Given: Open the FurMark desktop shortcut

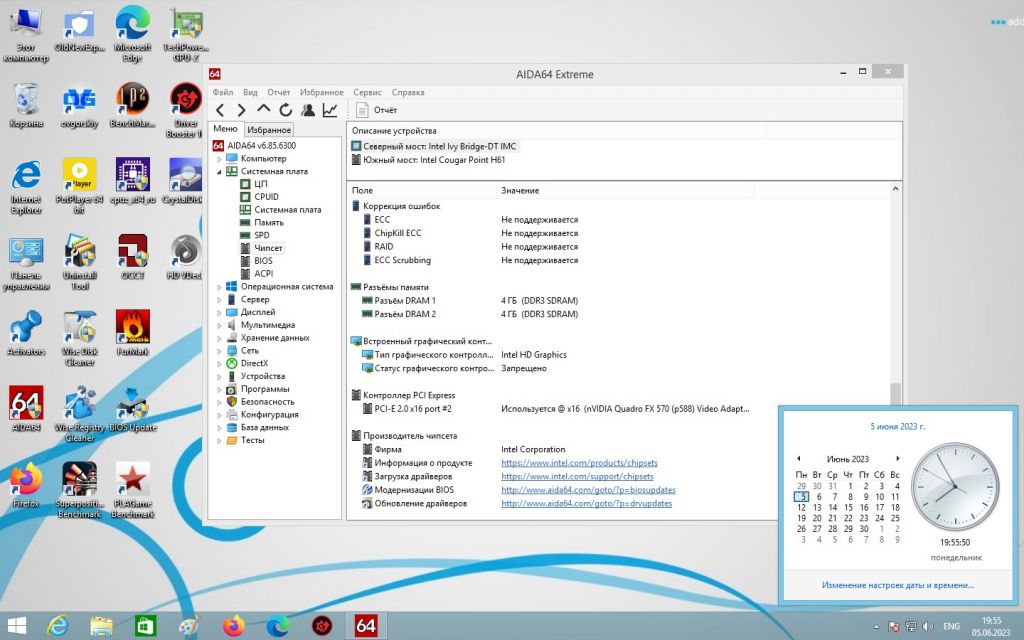Looking at the screenshot, I should 133,333.
